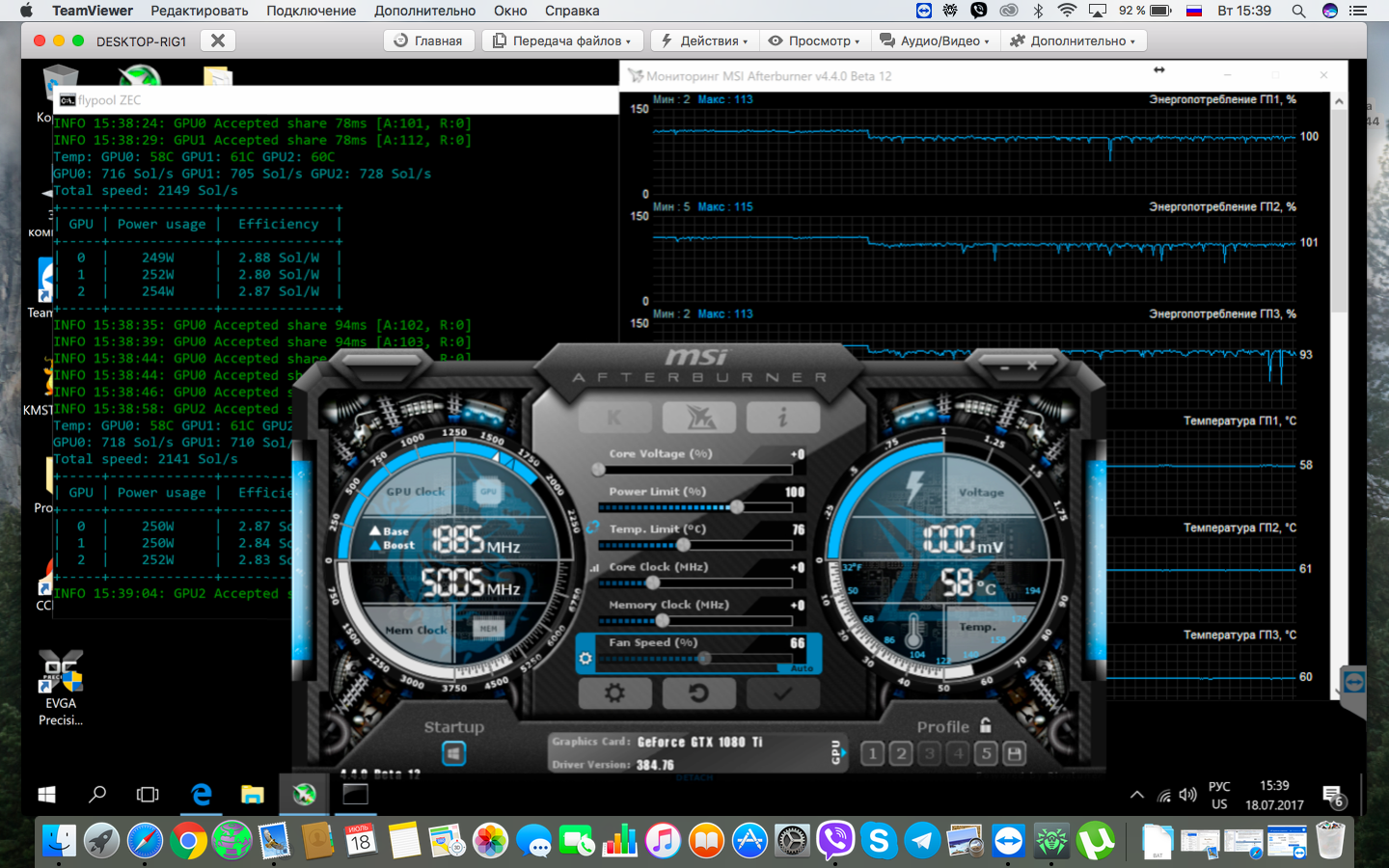Screen dimensions: 1389x868
Task: Click the Power Limit slider handle
Action: pyautogui.click(x=737, y=507)
